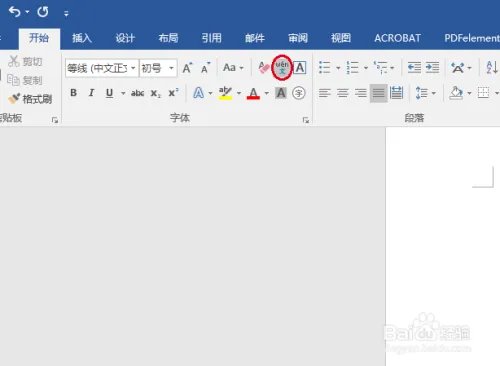Open the 设计 tab

pos(125,38)
